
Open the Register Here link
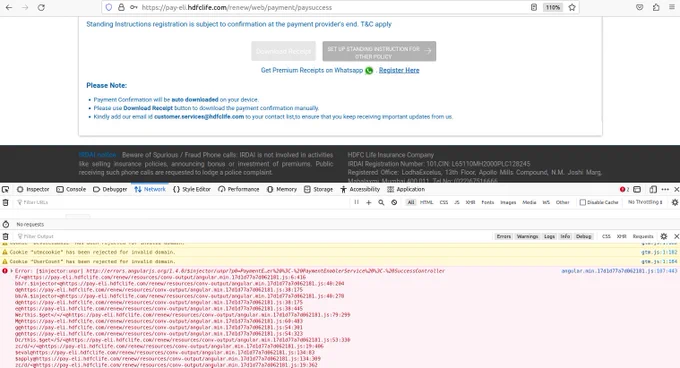399,70
